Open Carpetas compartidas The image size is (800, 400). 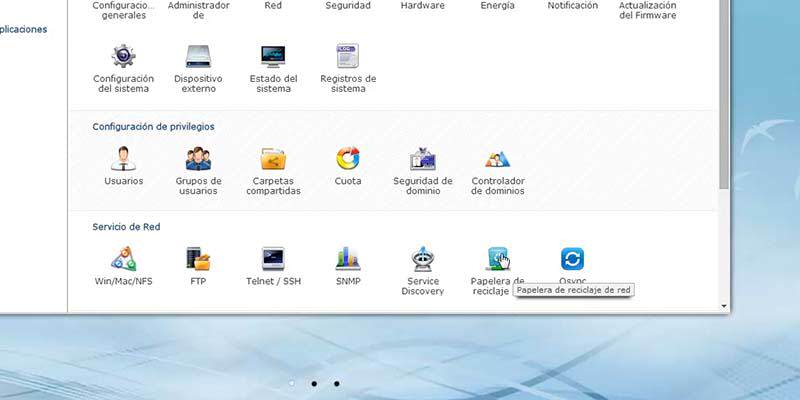tap(273, 159)
